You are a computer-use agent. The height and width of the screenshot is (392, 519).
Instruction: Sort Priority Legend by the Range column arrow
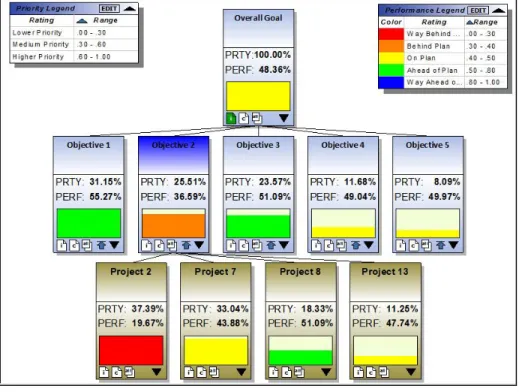pyautogui.click(x=82, y=21)
